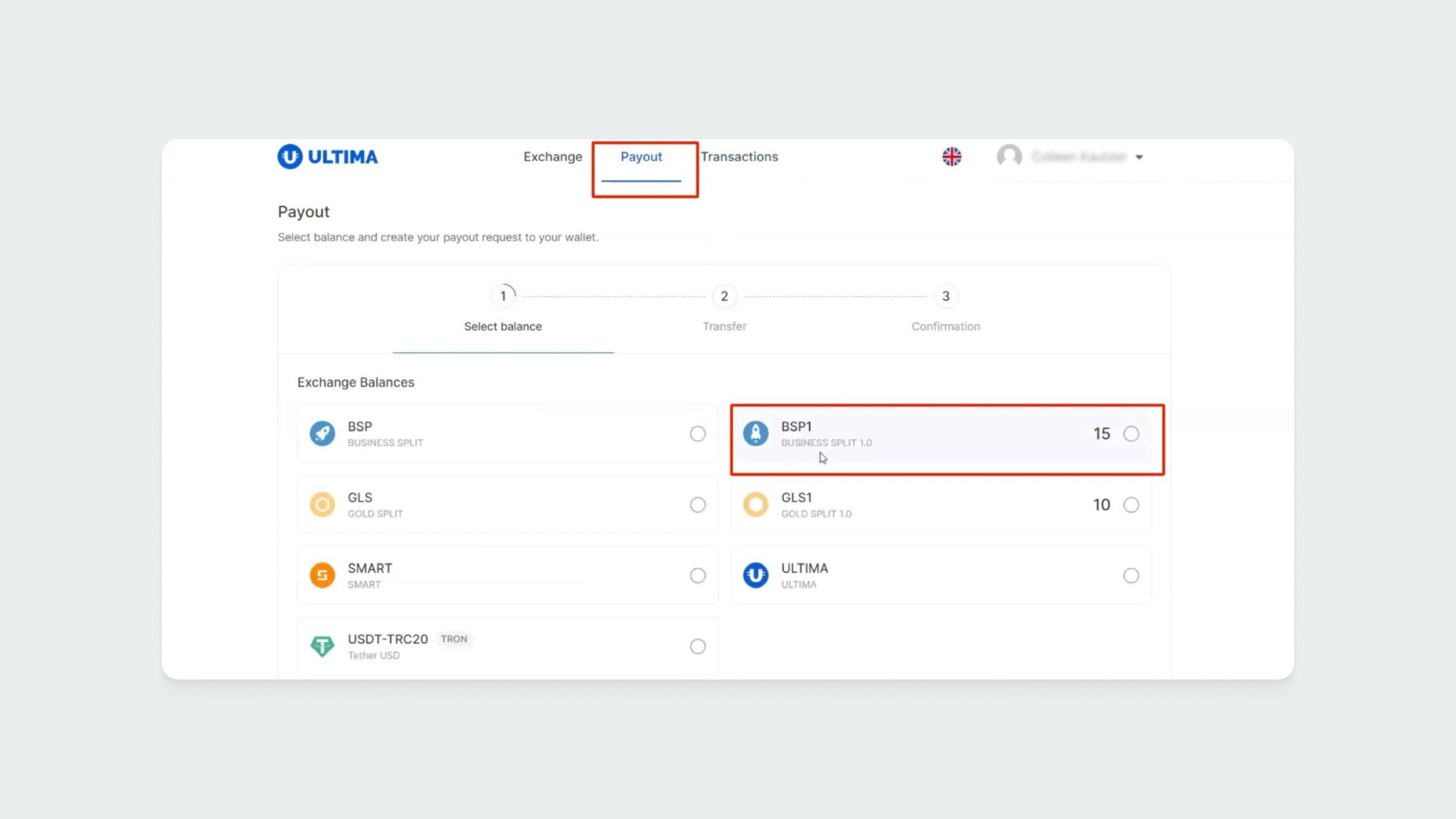Open language selector via UK flag
The image size is (1456, 819).
(951, 157)
